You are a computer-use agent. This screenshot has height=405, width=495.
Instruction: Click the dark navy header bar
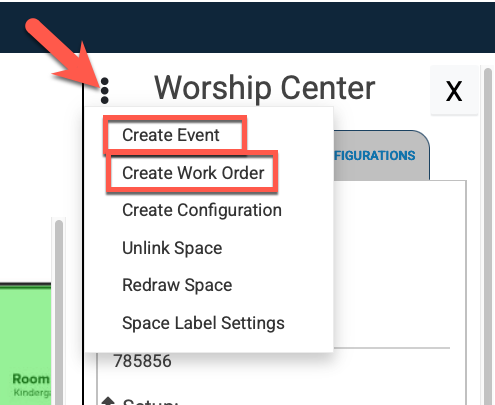[x=247, y=27]
